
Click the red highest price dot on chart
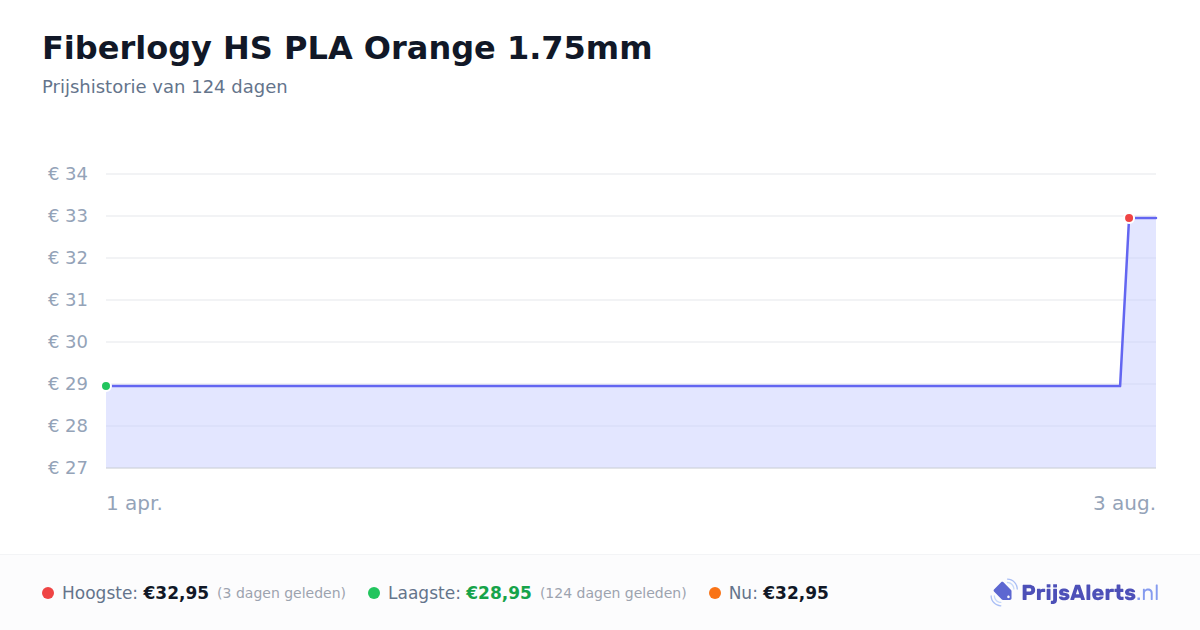pos(1129,218)
